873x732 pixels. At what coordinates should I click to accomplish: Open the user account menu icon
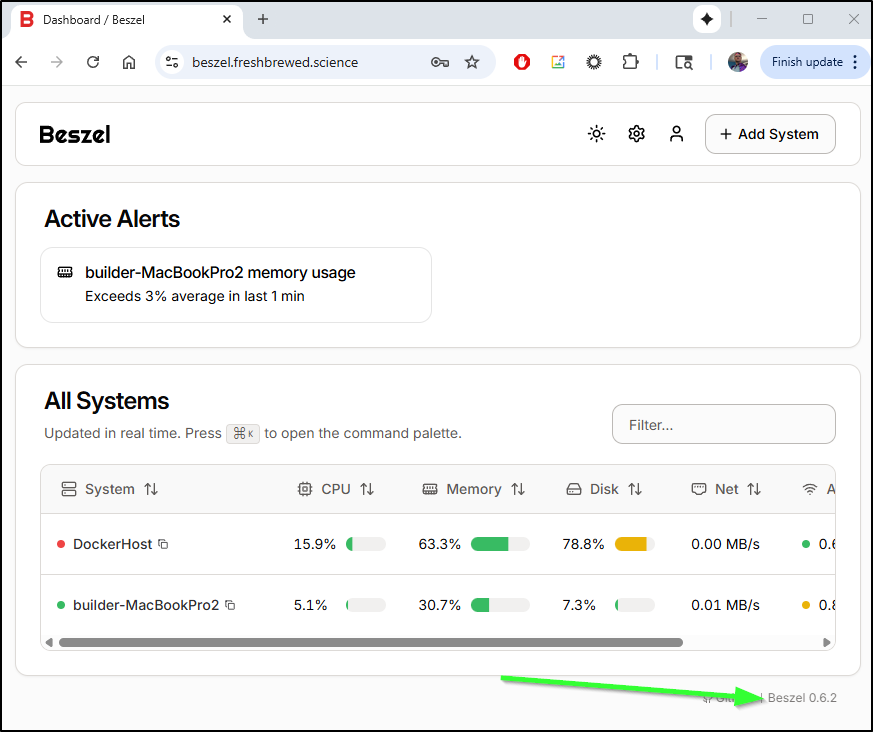pyautogui.click(x=677, y=134)
